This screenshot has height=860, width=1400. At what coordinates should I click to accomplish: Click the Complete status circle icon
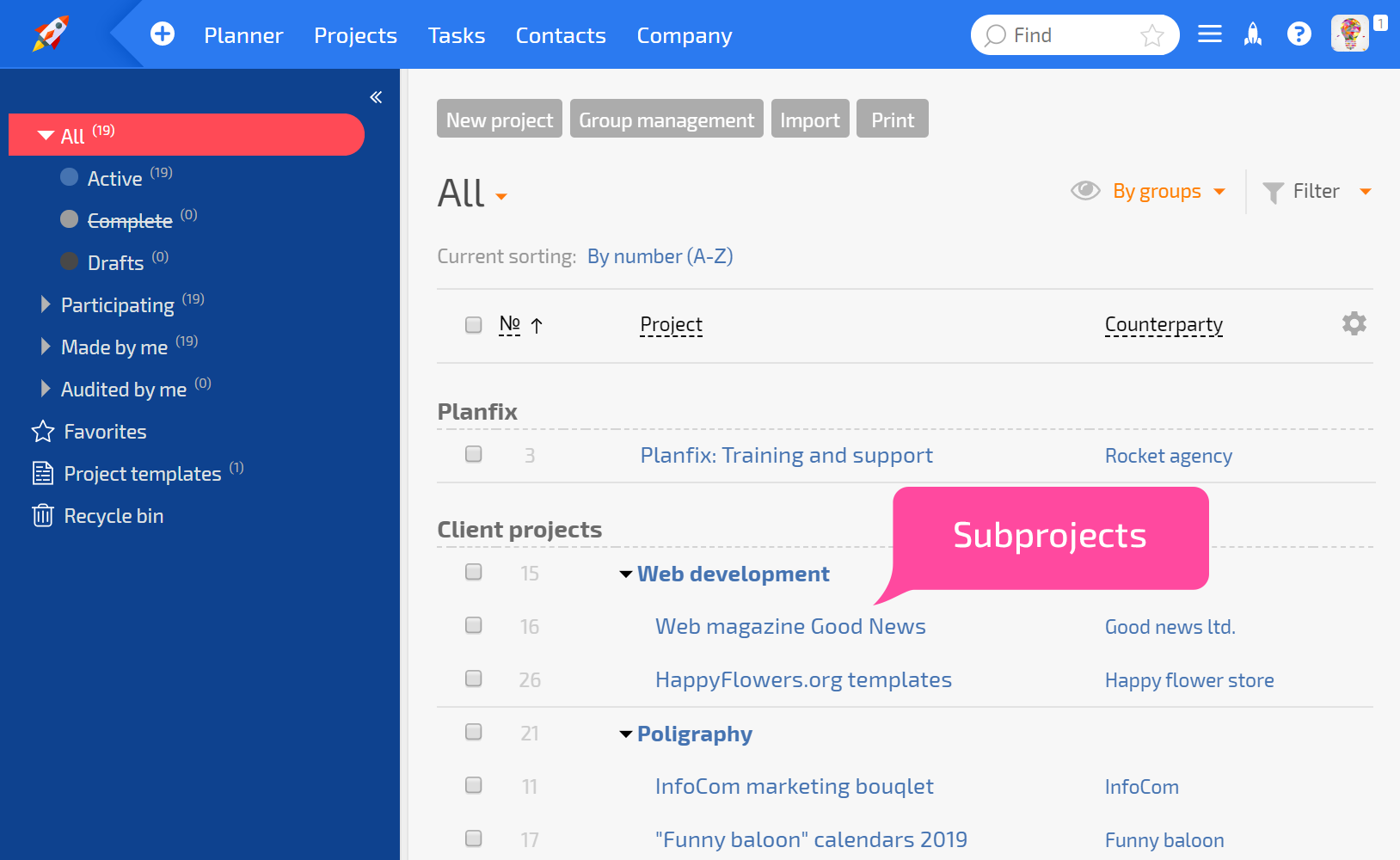69,219
